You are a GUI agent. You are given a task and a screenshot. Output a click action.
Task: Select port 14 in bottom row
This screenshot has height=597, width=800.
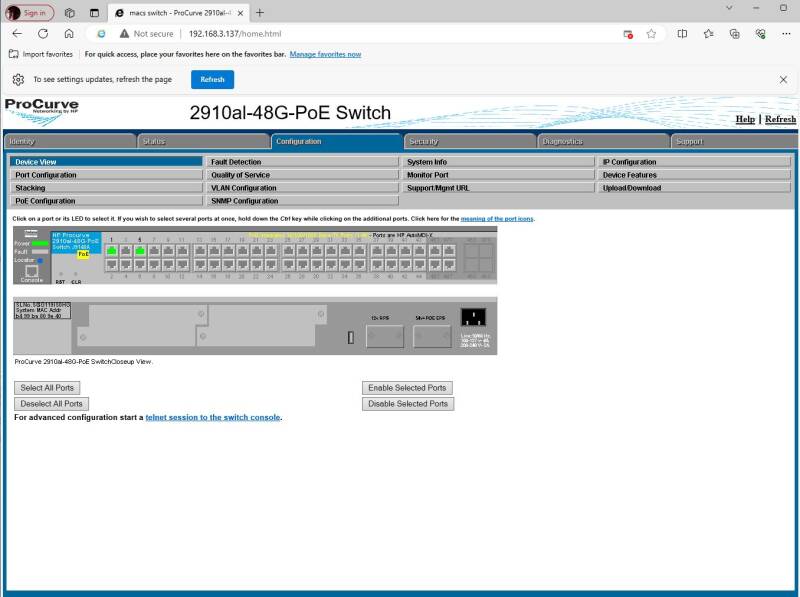[201, 264]
